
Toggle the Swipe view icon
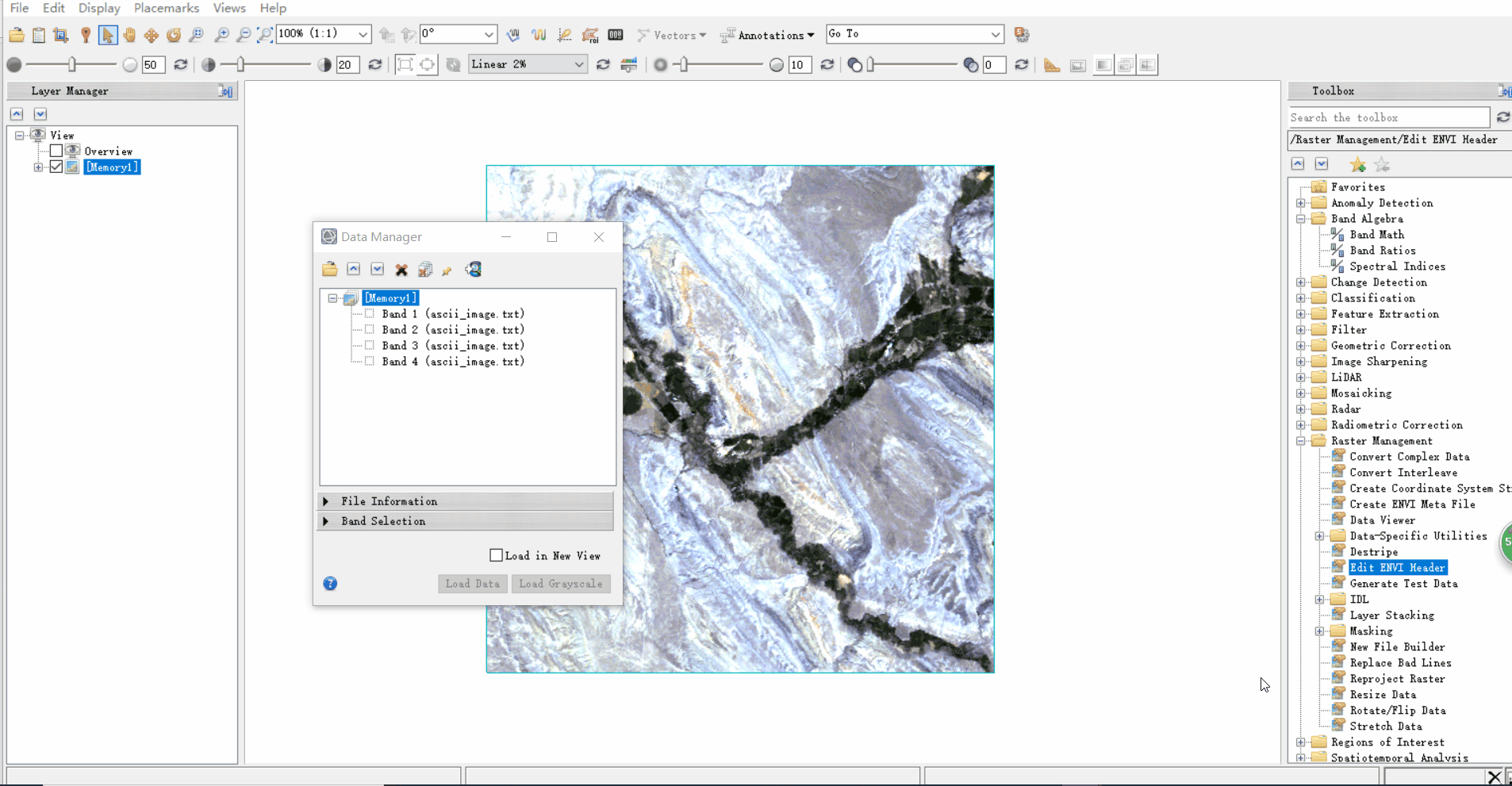[x=1148, y=65]
